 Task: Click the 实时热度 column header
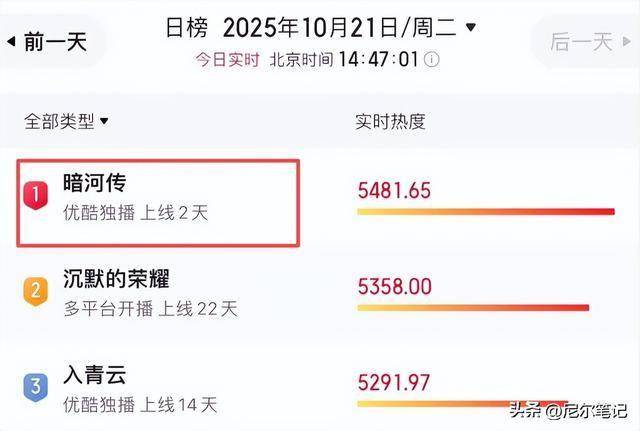click(x=391, y=122)
